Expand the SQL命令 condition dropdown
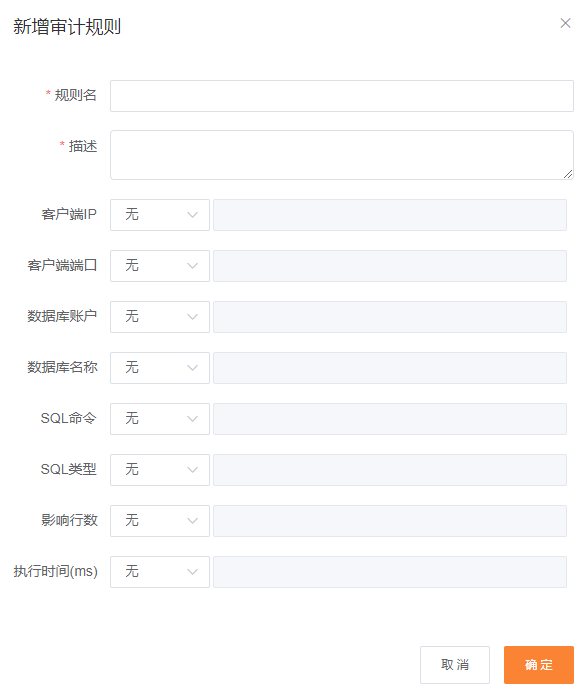The height and width of the screenshot is (699, 579). (160, 419)
